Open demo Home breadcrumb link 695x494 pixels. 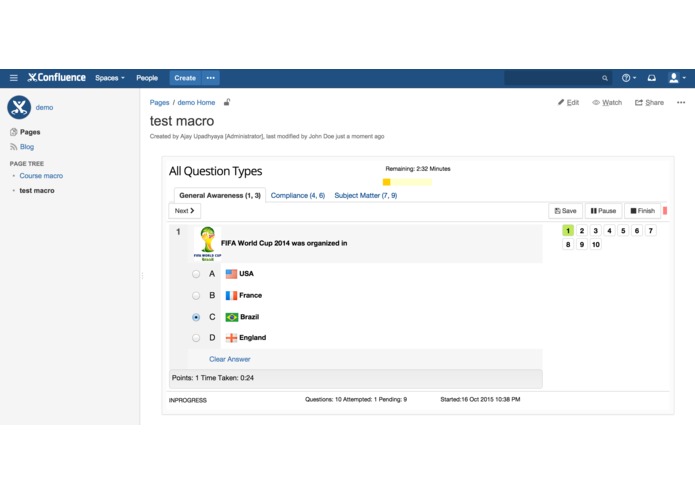click(196, 102)
